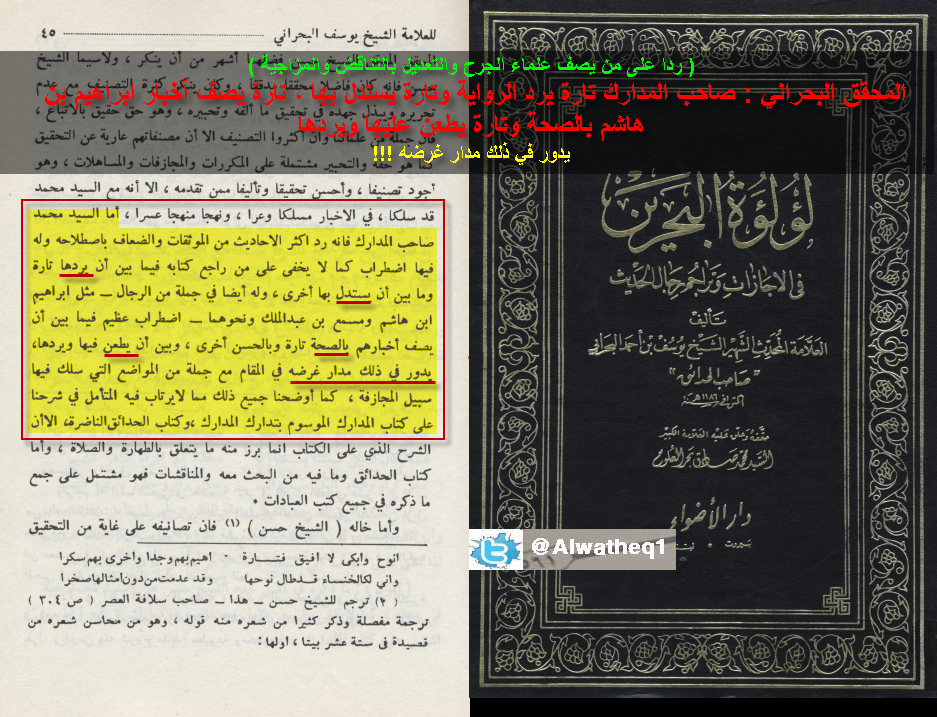Screen dimensions: 937x717
Task: Click the green overlay line about علماء الجرح والتعديل
Action: tap(472, 65)
